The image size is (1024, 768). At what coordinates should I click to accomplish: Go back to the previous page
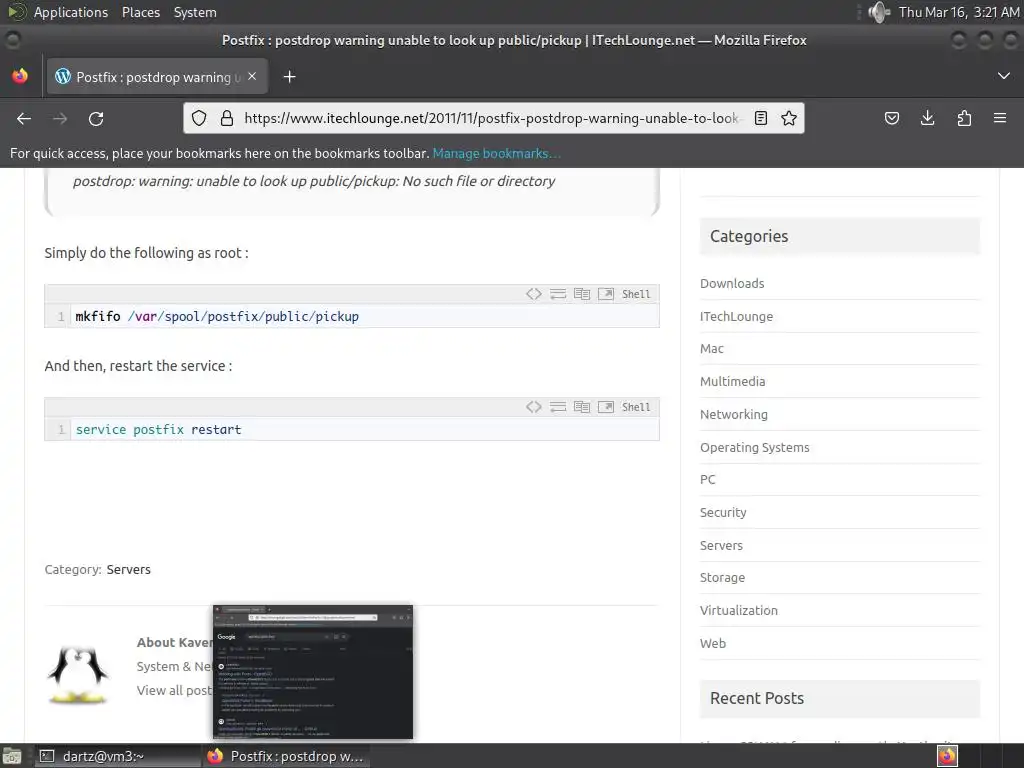[24, 118]
